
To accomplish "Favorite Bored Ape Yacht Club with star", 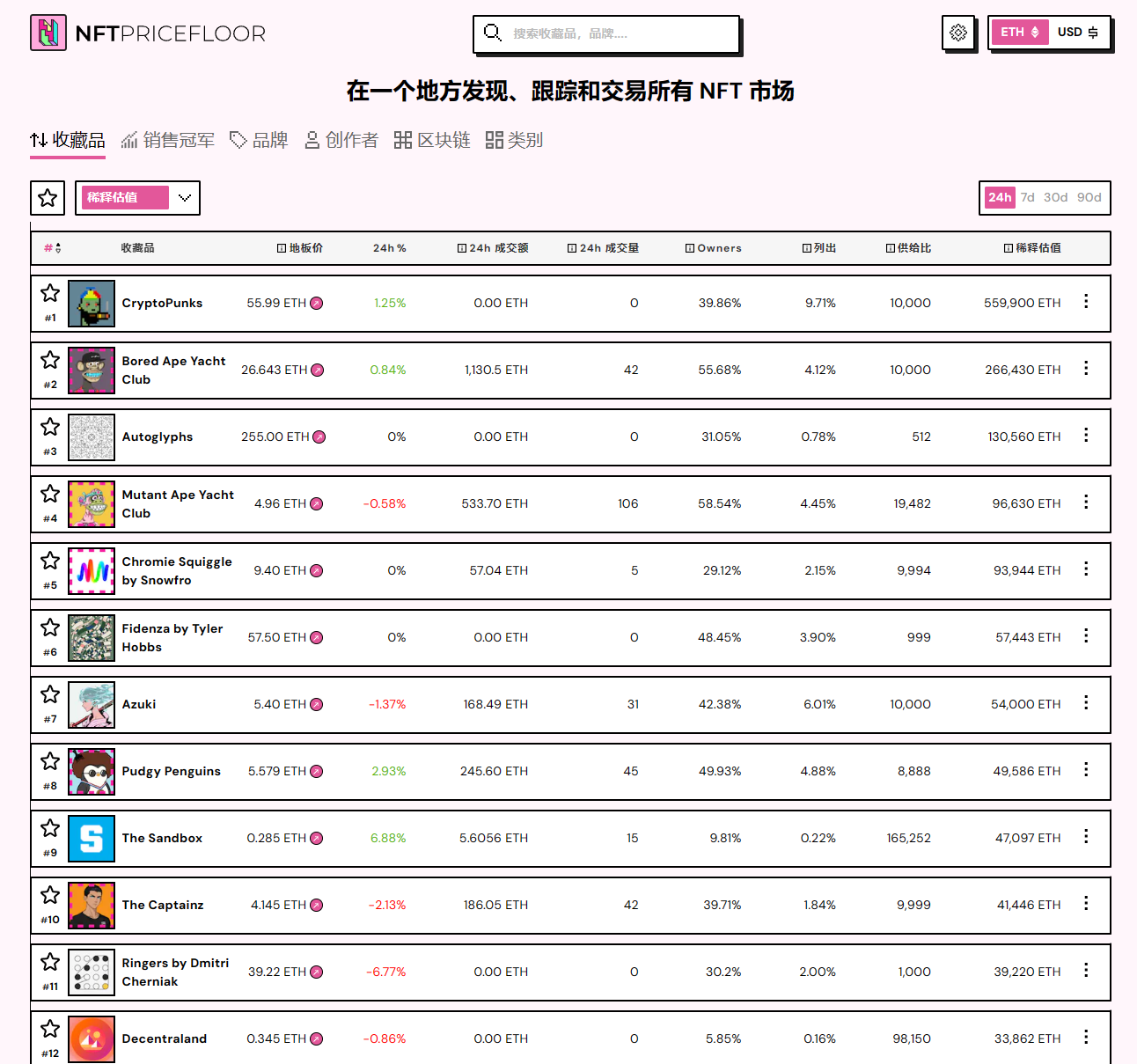I will pyautogui.click(x=50, y=360).
